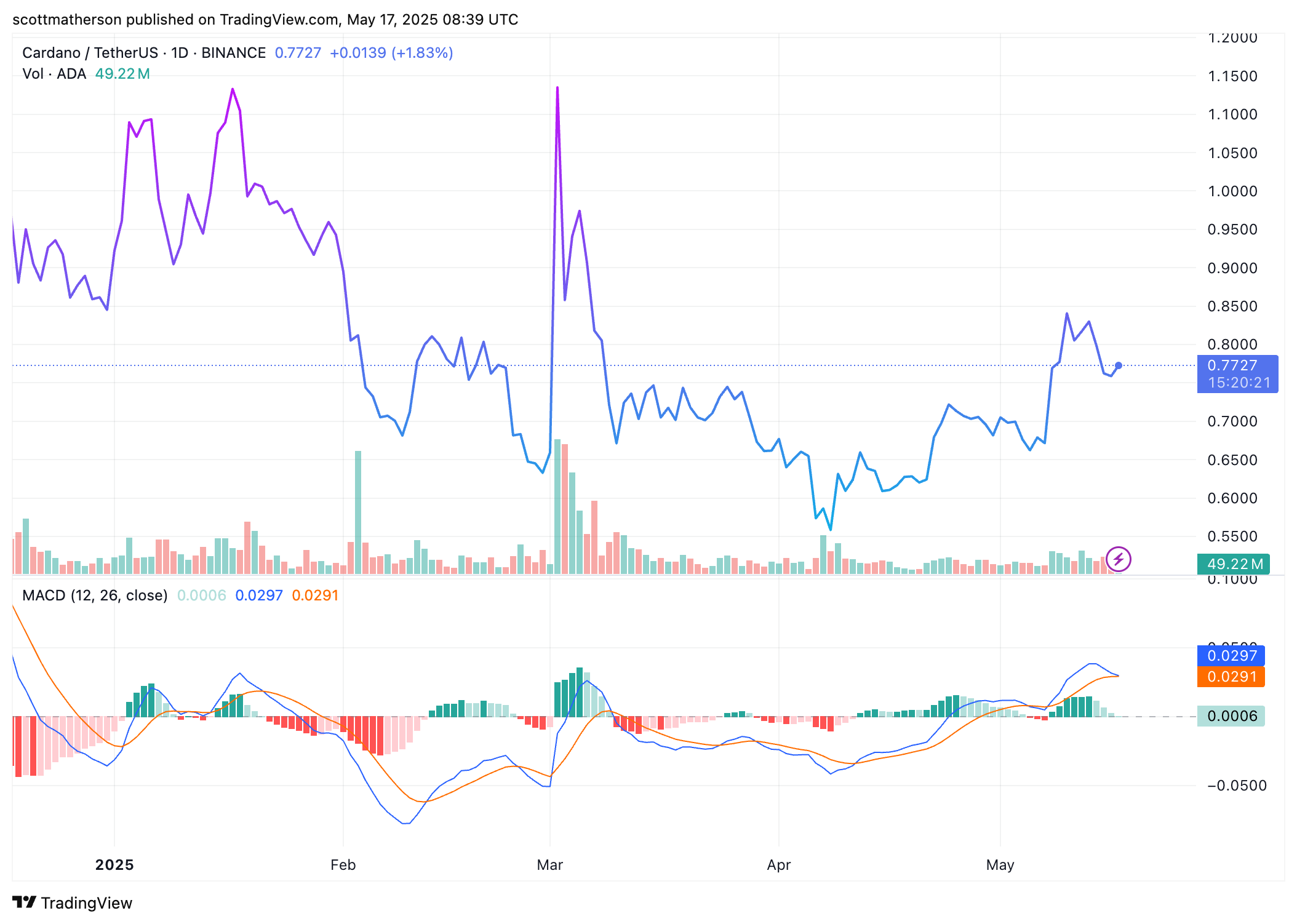Click the TradingView wordmark text
This screenshot has height=924, width=1297.
[87, 903]
